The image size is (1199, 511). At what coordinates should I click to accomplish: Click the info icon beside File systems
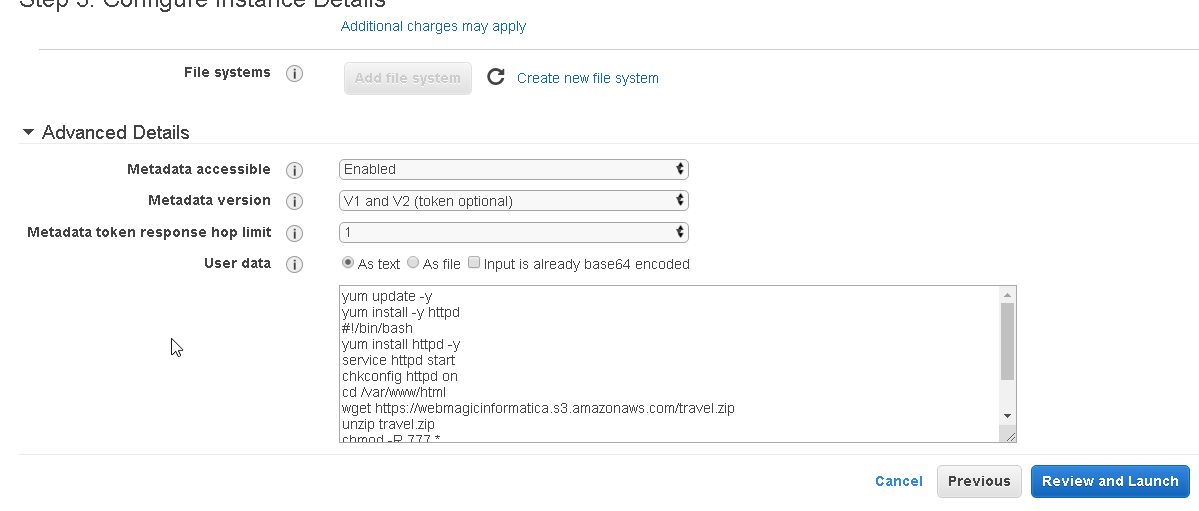click(x=294, y=73)
